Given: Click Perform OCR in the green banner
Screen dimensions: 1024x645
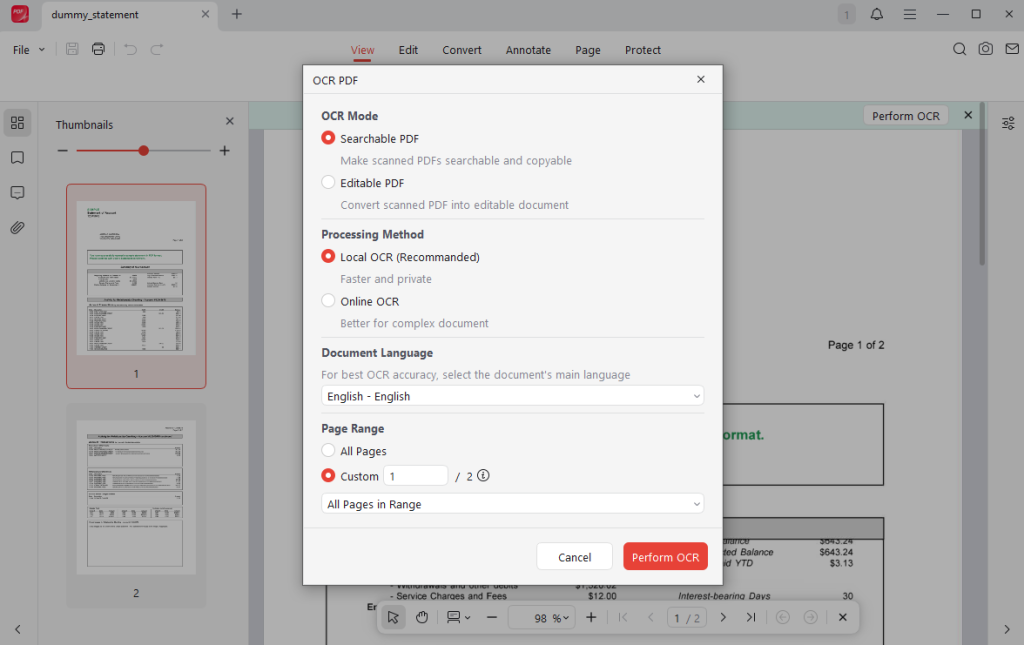Looking at the screenshot, I should tap(906, 116).
